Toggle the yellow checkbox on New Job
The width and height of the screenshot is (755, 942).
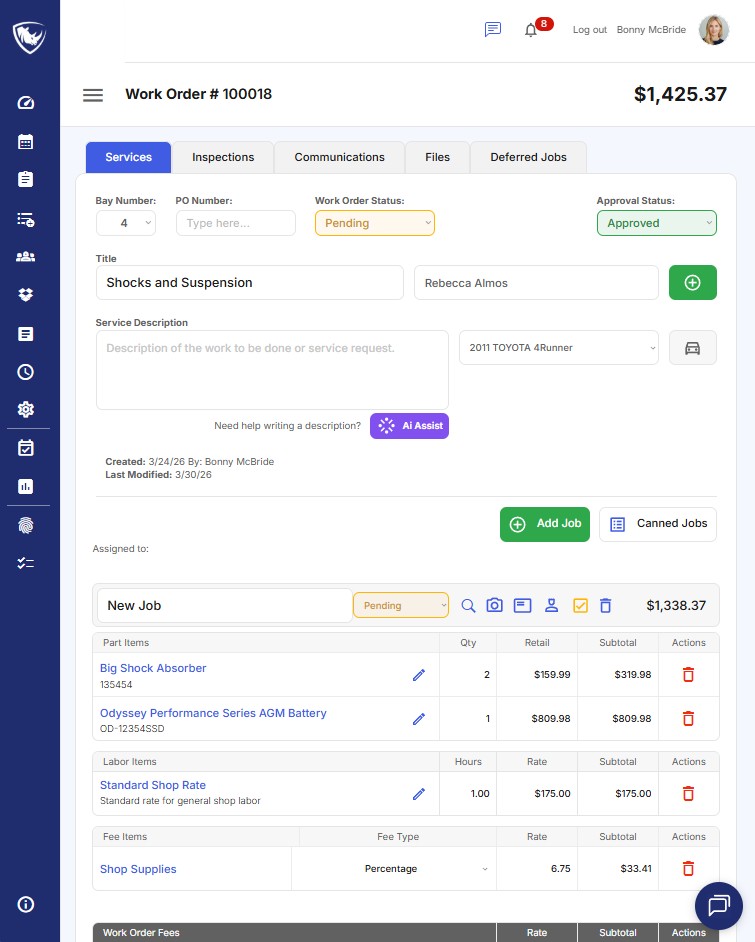pyautogui.click(x=580, y=606)
